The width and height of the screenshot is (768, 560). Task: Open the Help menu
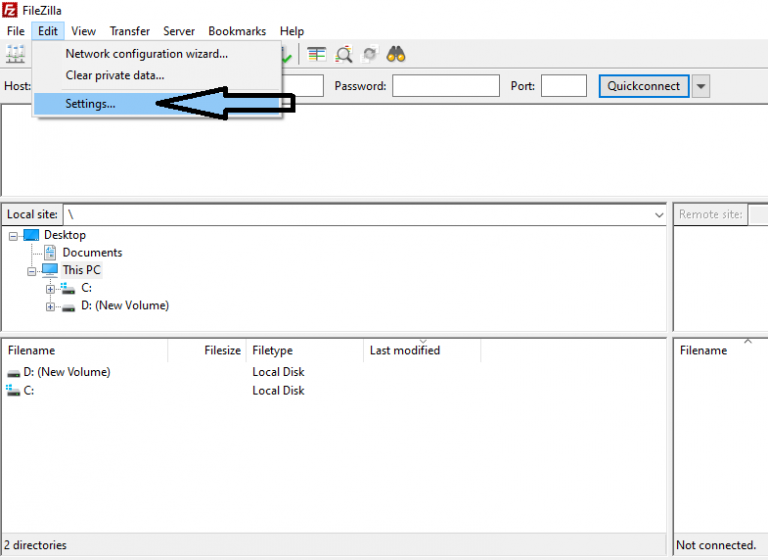tap(292, 31)
